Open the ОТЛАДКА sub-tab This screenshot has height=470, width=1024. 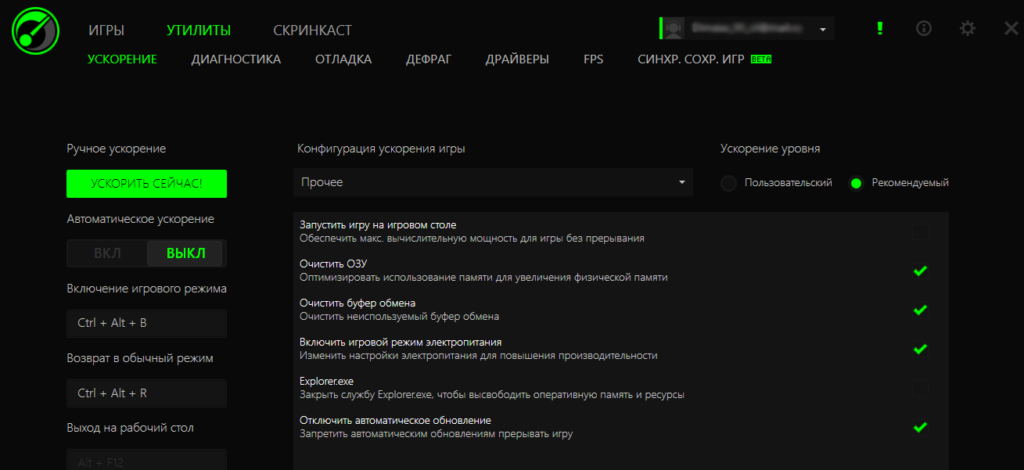[x=344, y=59]
